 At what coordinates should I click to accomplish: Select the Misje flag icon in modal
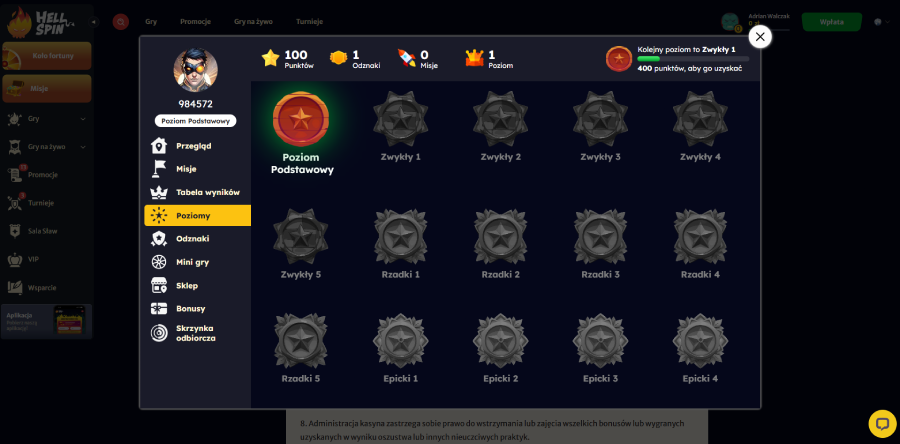coord(159,169)
